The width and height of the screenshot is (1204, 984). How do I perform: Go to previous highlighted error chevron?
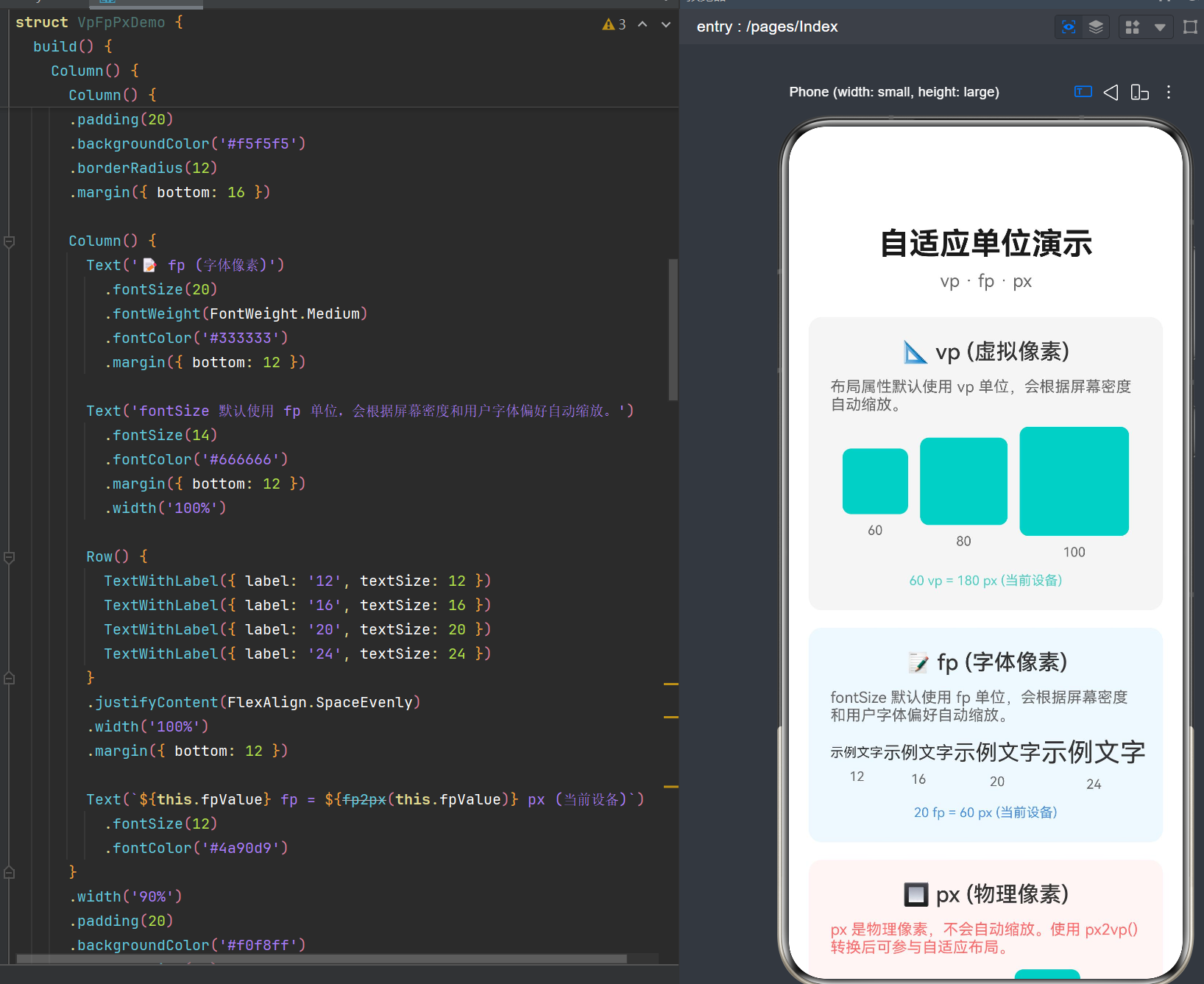pos(642,24)
